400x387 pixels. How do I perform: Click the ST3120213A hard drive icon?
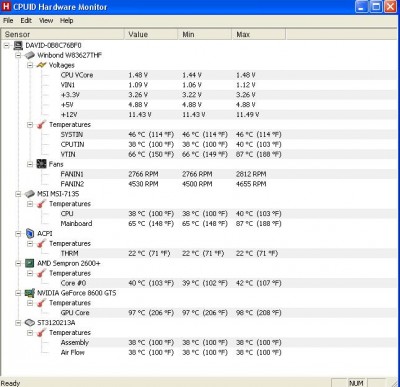pos(30,323)
